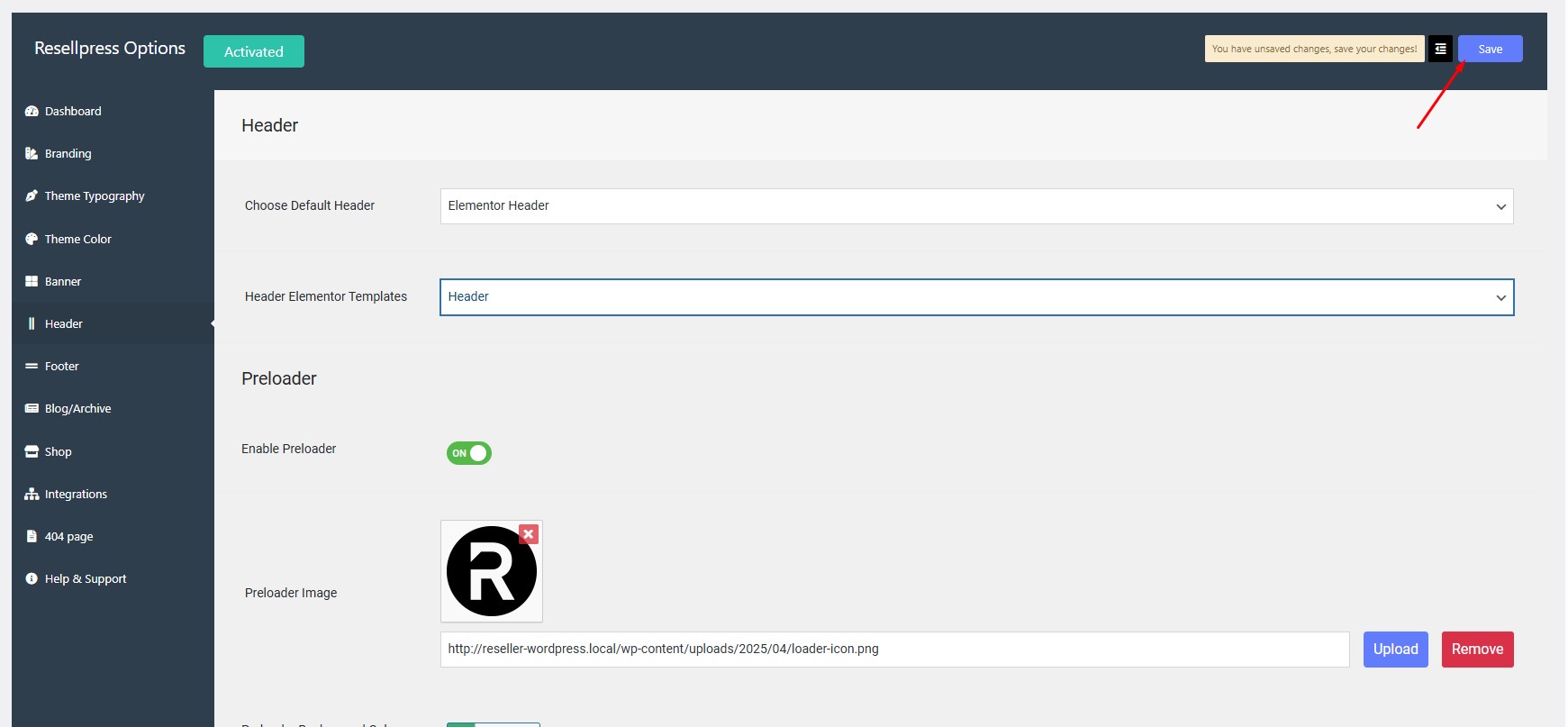Go to the Blog/Archive menu item
1568x727 pixels.
point(77,409)
